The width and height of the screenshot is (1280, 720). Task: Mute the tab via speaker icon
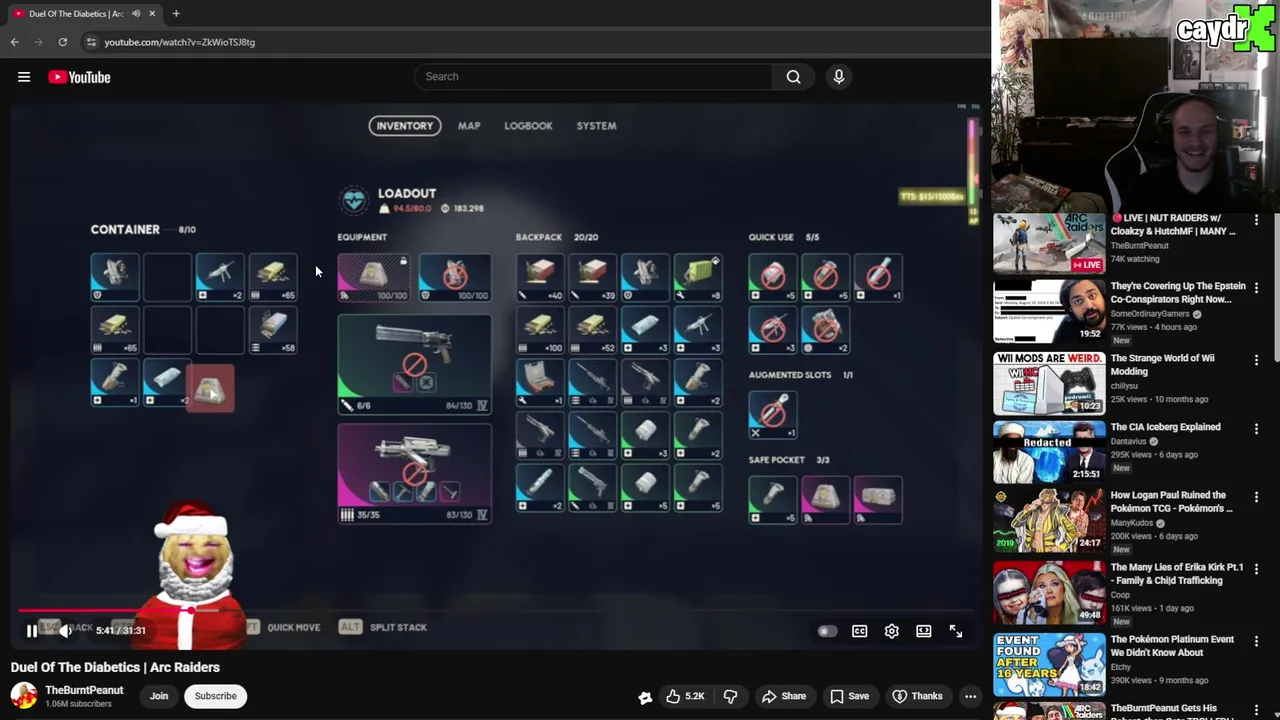(x=136, y=14)
